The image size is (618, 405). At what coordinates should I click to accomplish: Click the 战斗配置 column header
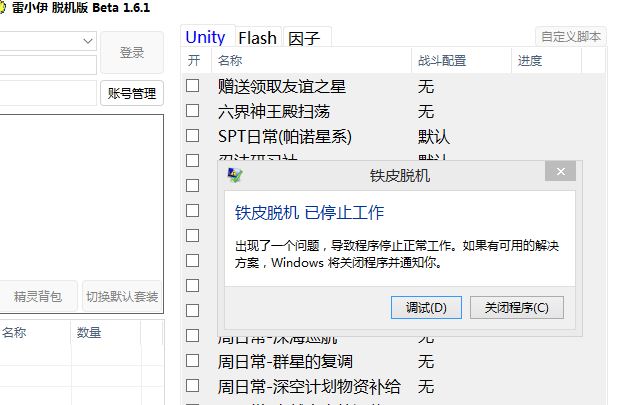point(442,61)
